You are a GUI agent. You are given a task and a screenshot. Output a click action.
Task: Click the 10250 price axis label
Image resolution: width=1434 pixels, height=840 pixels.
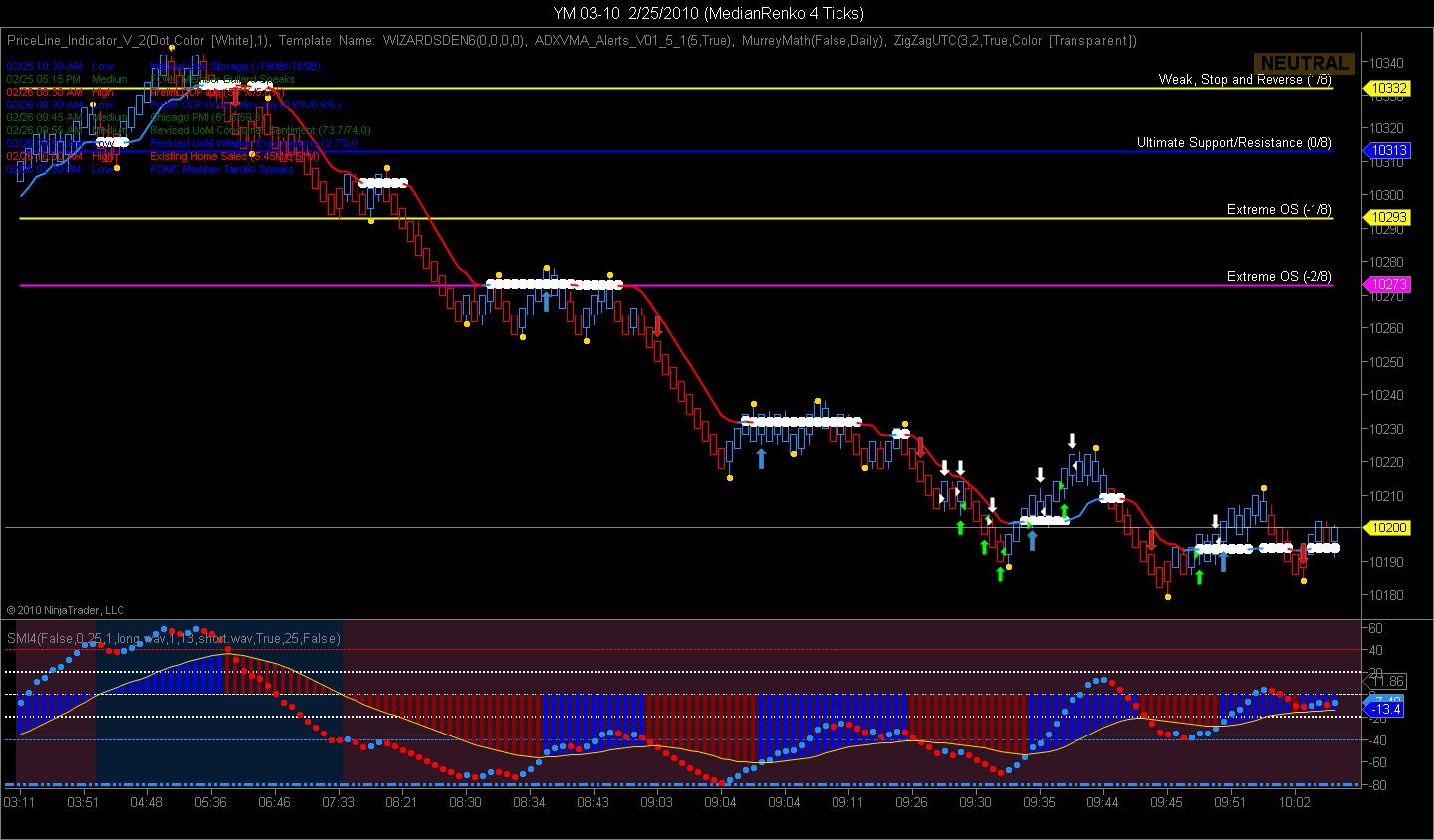tap(1388, 362)
